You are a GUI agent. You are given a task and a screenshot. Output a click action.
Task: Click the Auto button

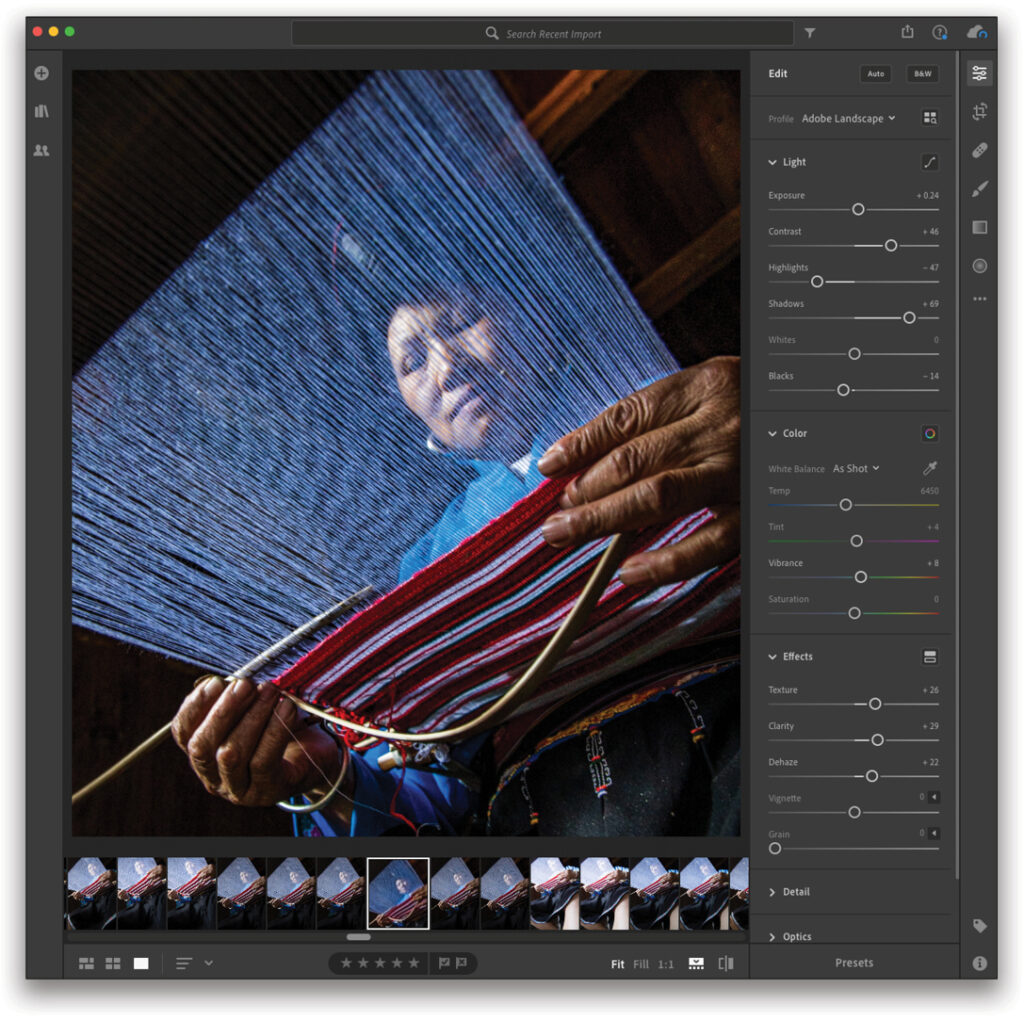pyautogui.click(x=876, y=74)
